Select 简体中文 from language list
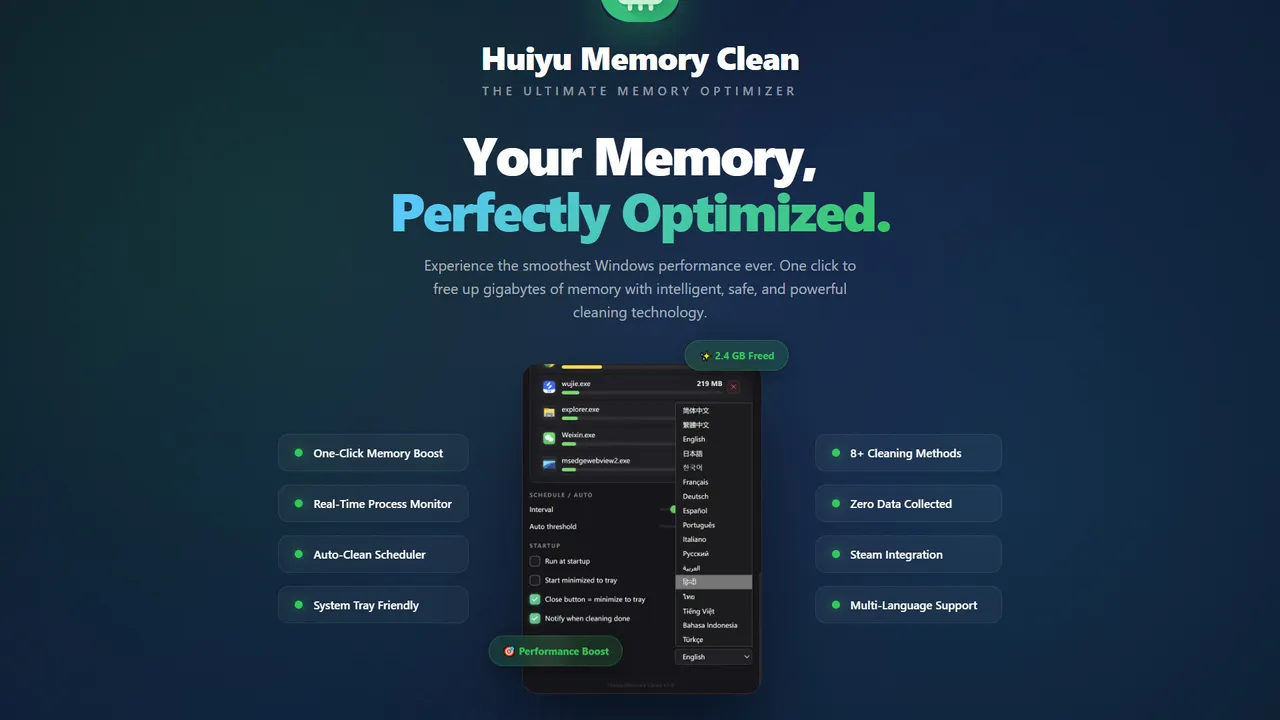Screen dimensions: 1280x720 [x=714, y=411]
